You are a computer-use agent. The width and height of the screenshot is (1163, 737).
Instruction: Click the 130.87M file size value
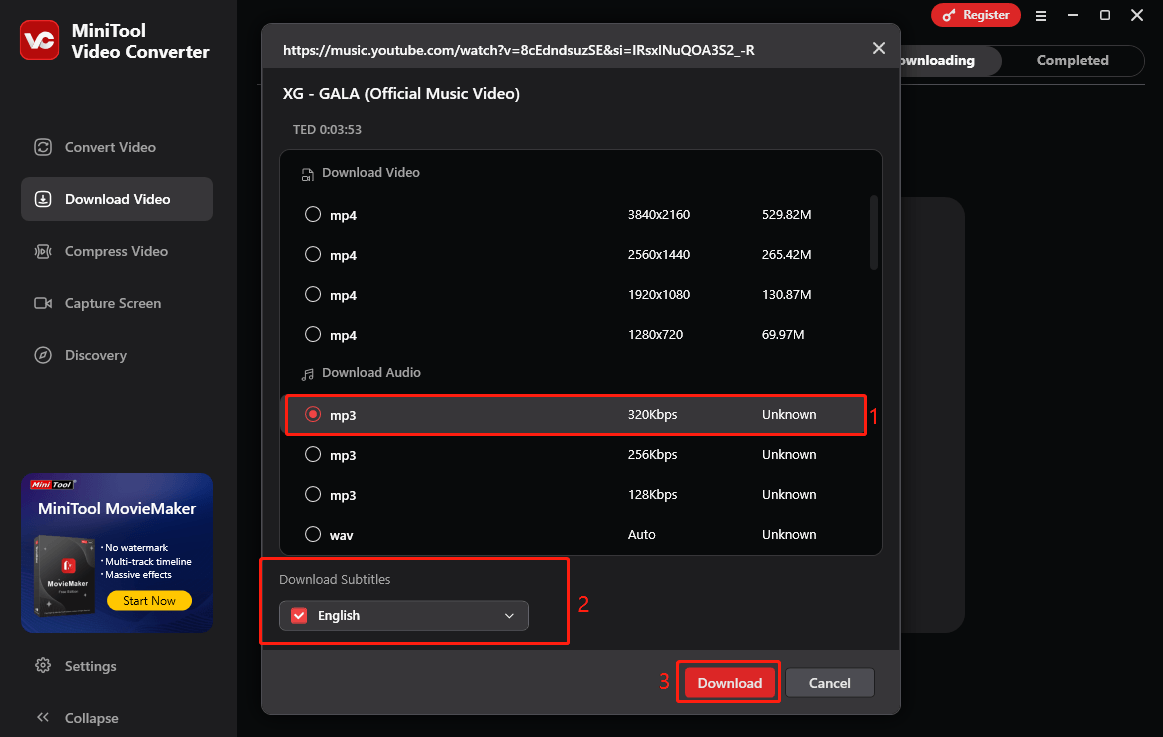tap(786, 294)
